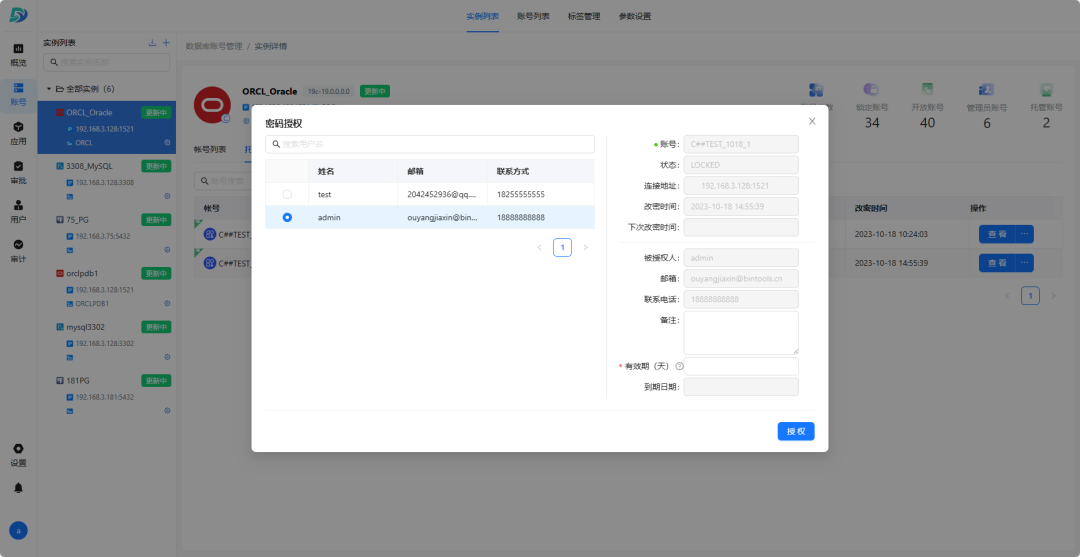Click the background table page 1 button
This screenshot has width=1080, height=557.
pos(1030,296)
